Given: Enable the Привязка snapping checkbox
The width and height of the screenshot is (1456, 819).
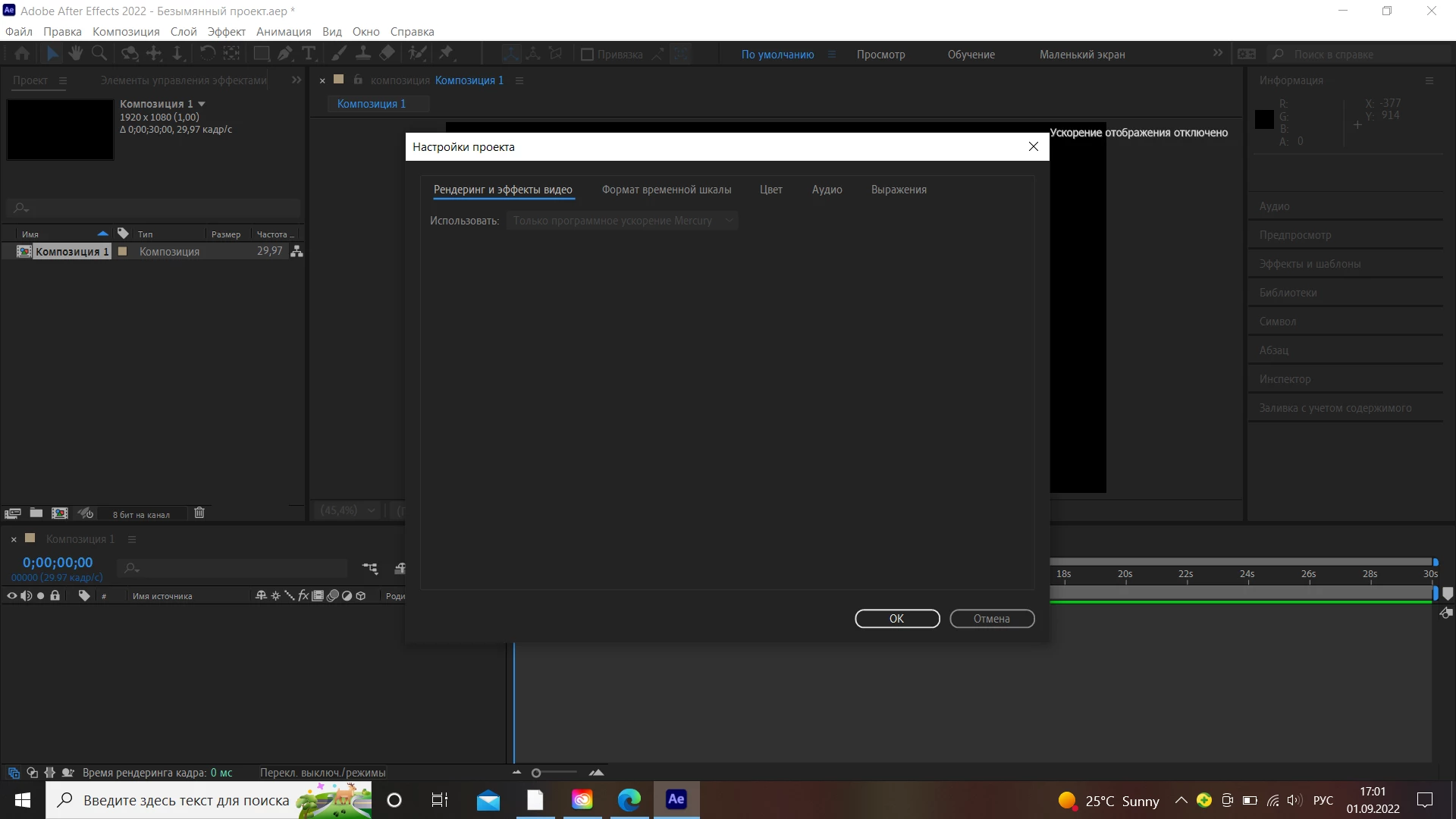Looking at the screenshot, I should point(587,55).
